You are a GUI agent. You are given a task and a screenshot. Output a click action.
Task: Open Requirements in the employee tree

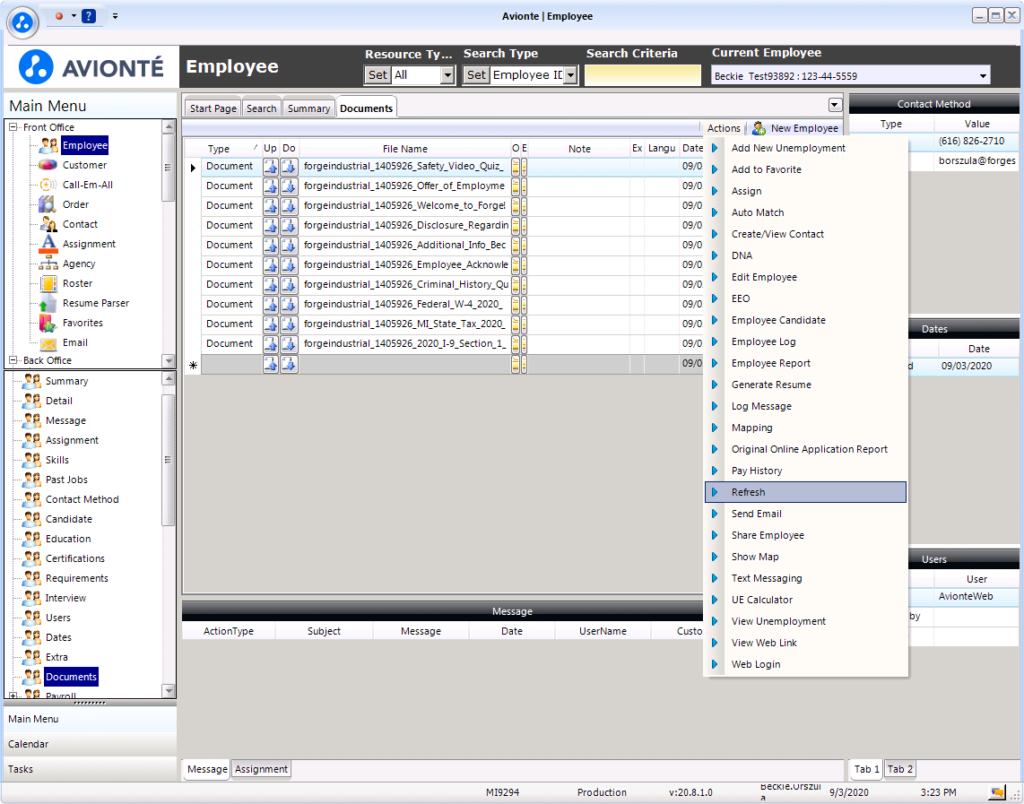[76, 578]
